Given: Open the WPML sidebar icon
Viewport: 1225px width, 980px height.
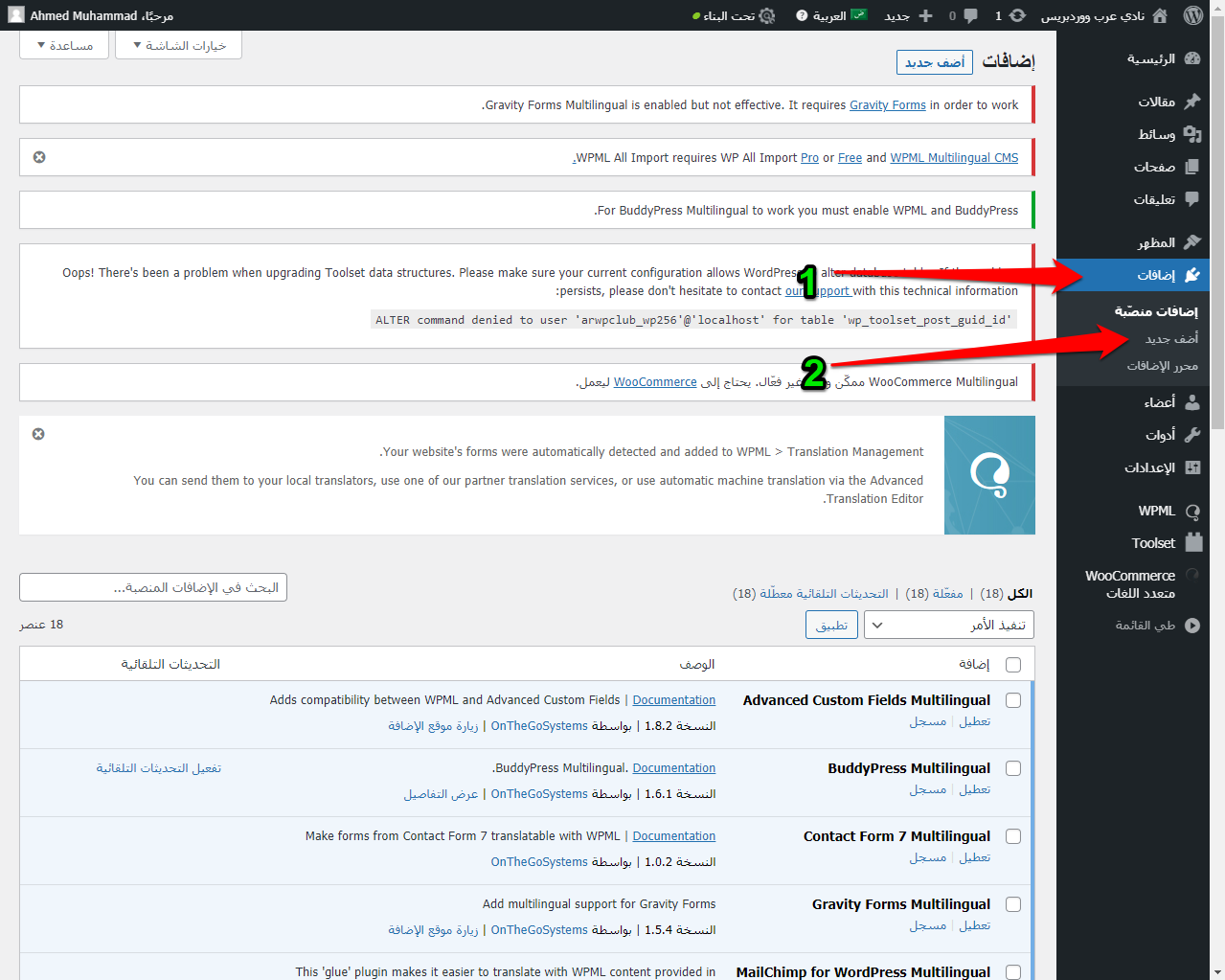Looking at the screenshot, I should click(x=1192, y=511).
